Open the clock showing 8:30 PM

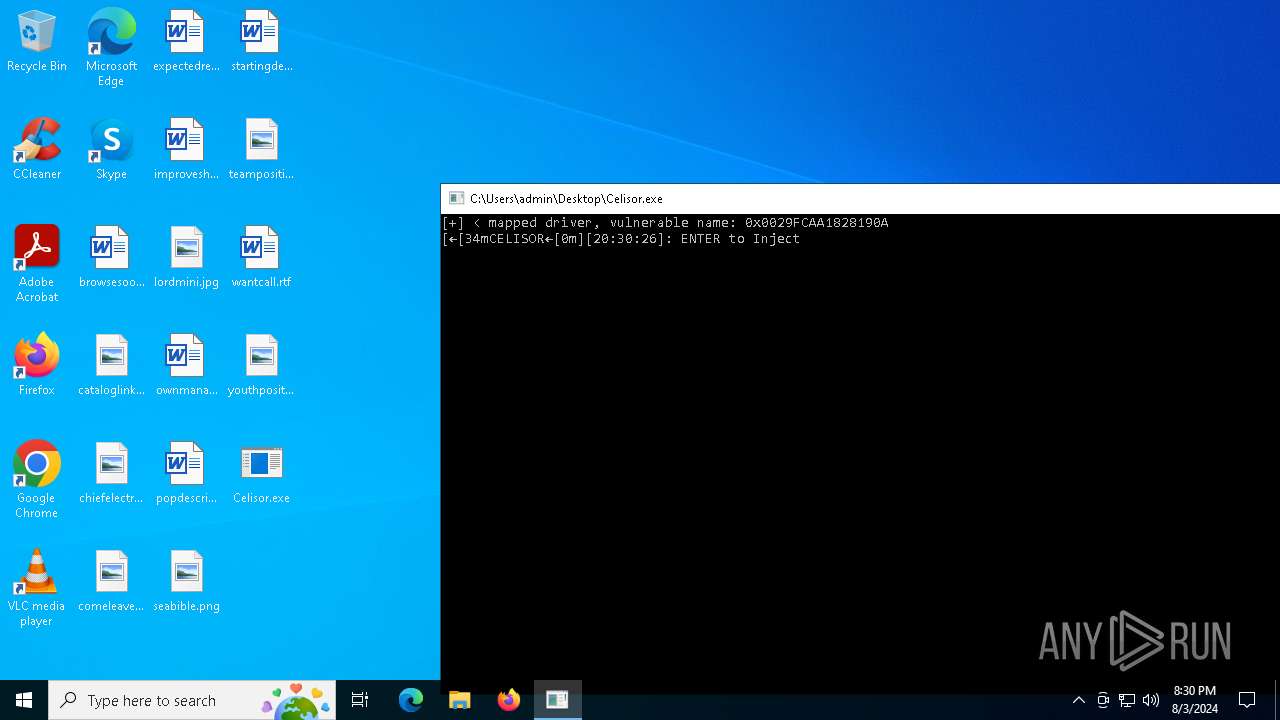[1194, 700]
